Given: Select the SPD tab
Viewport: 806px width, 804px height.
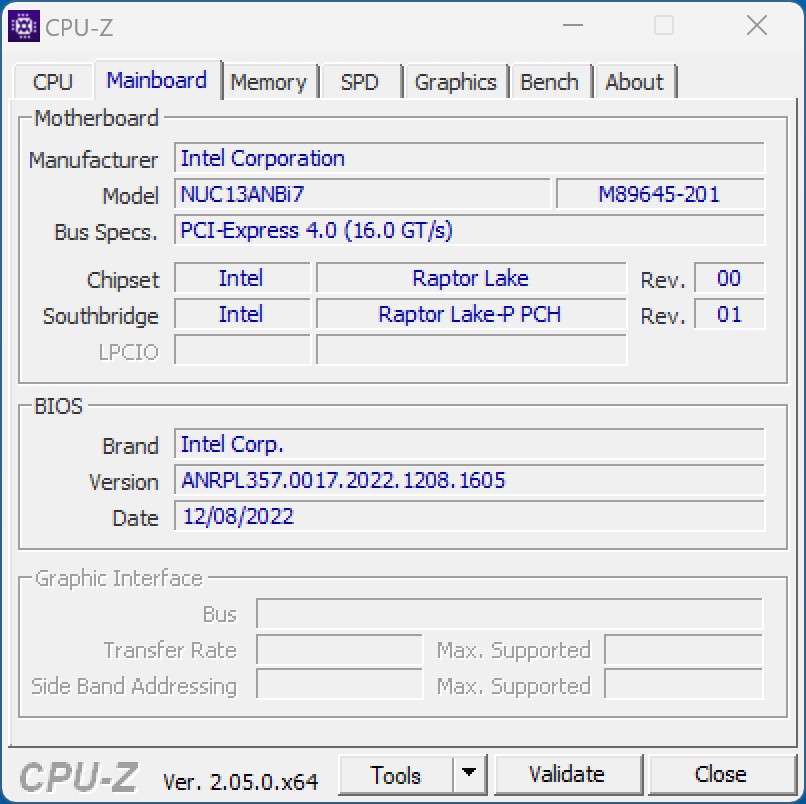Looking at the screenshot, I should click(360, 82).
